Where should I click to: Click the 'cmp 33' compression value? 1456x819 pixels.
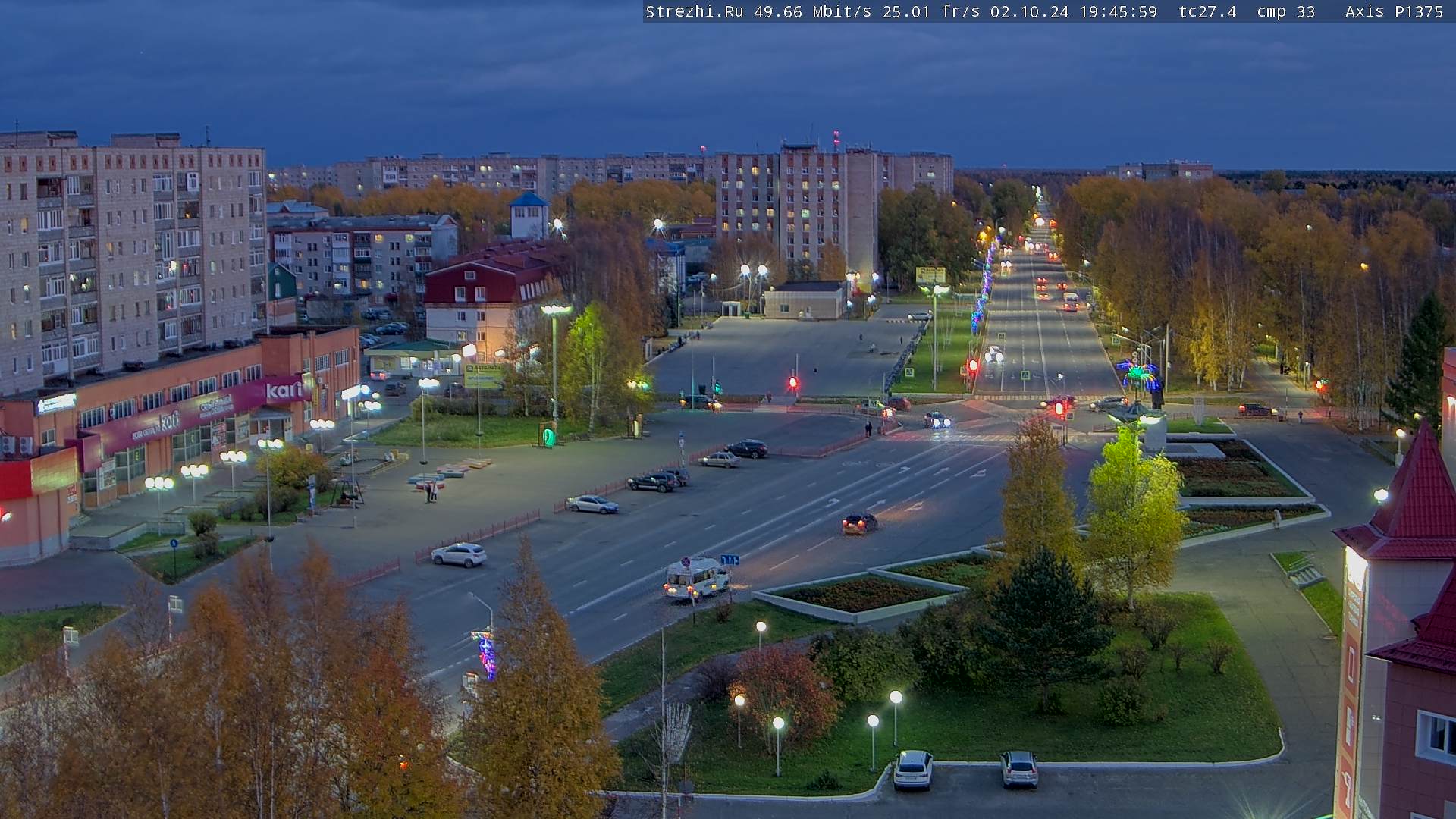coord(1286,12)
